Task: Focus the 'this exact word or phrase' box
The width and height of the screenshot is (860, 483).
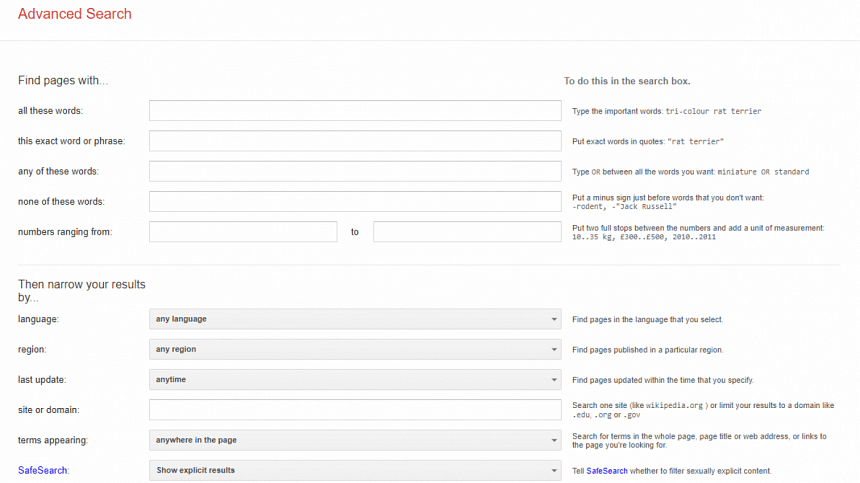Action: pos(355,141)
